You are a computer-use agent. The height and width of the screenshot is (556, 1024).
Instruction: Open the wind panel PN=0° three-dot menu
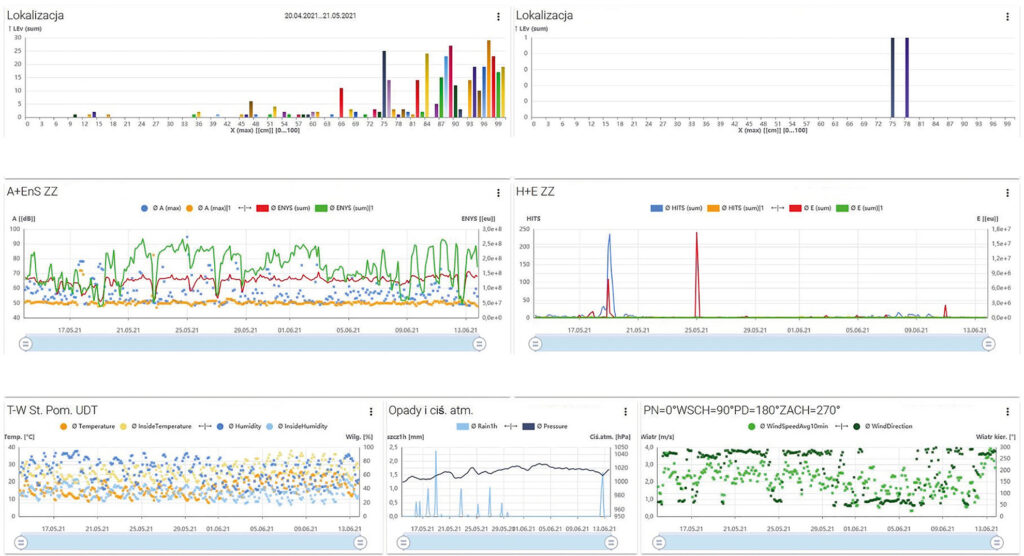[1007, 412]
